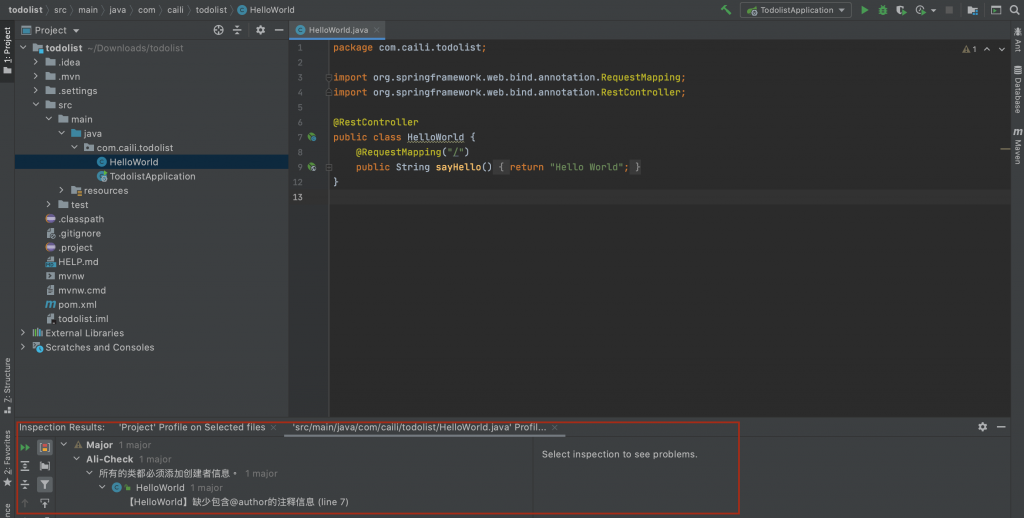Close the HelloWorld.java Profile inspection tab
Viewport: 1024px width, 518px height.
[x=554, y=428]
